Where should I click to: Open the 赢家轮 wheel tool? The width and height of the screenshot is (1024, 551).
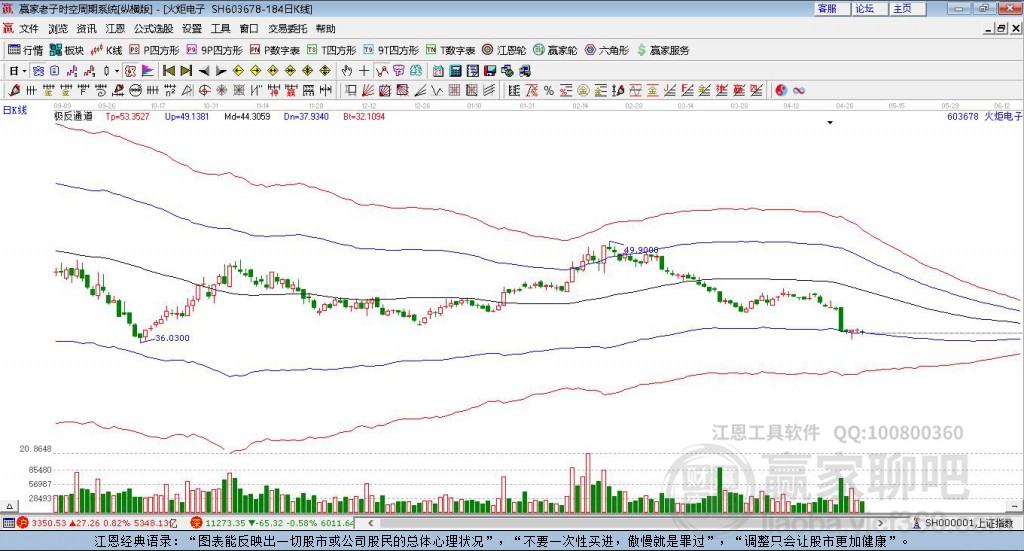pos(555,50)
